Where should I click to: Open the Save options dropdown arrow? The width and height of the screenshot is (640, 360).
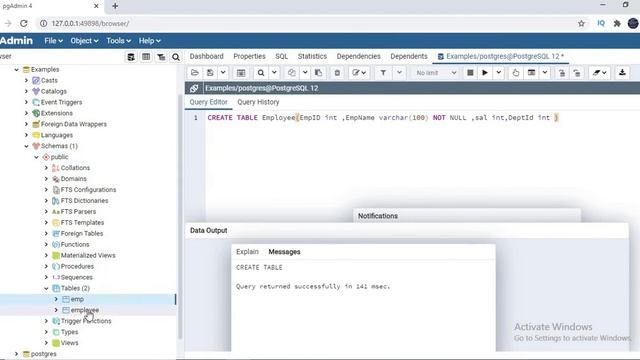point(223,73)
